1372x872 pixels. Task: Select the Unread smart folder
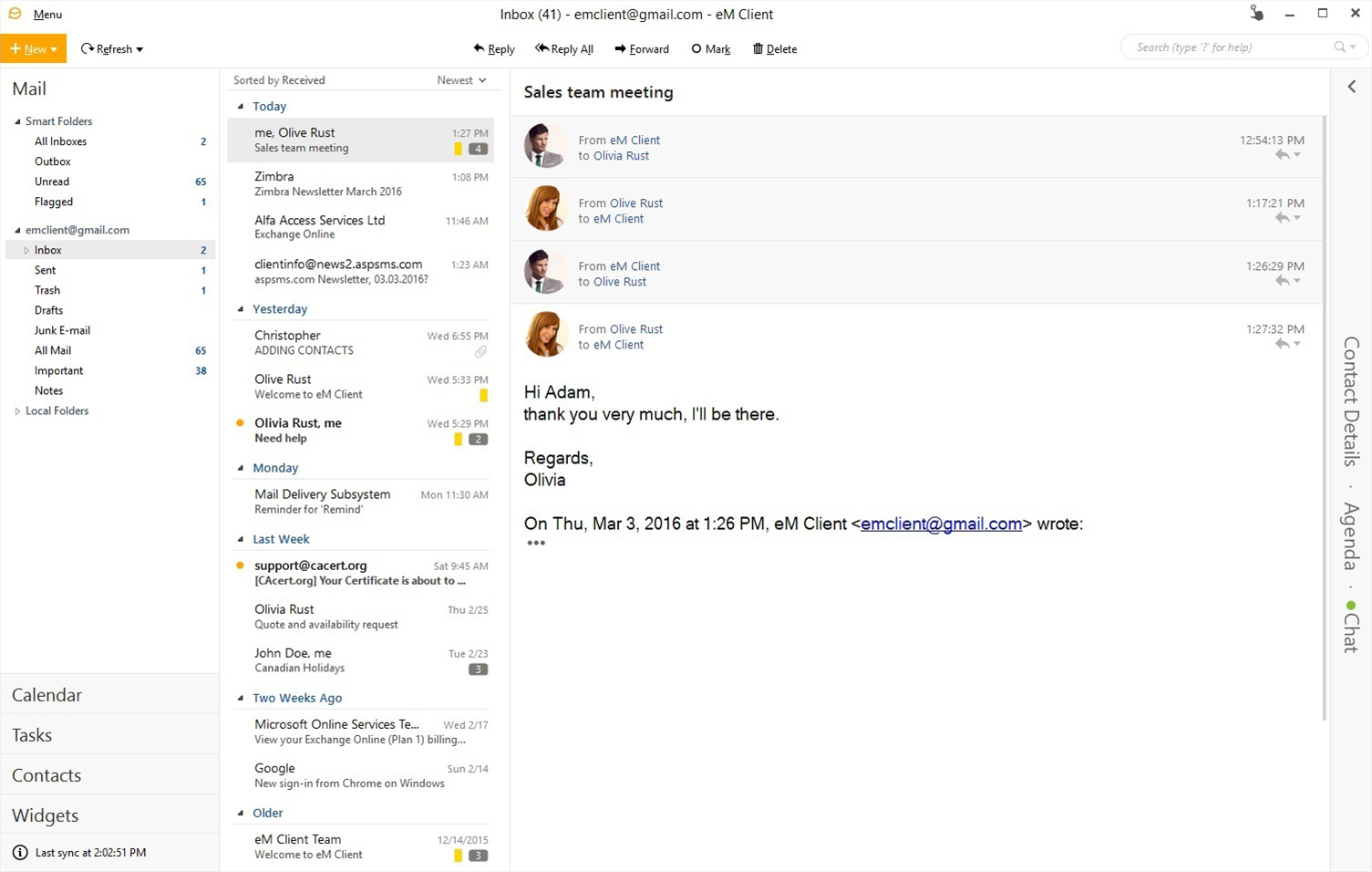52,182
